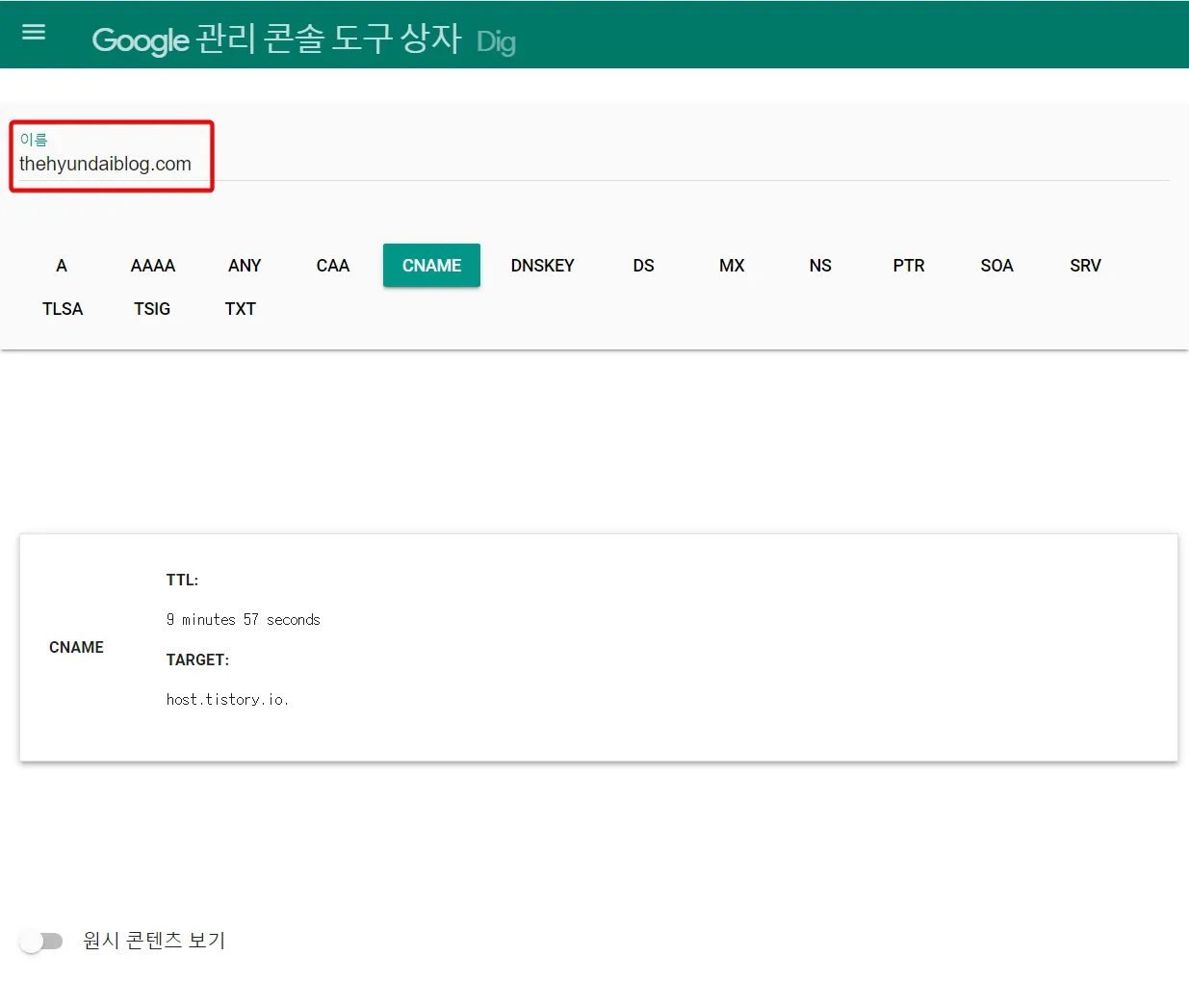Select the A record type
Viewport: 1189px width, 1008px height.
(62, 266)
